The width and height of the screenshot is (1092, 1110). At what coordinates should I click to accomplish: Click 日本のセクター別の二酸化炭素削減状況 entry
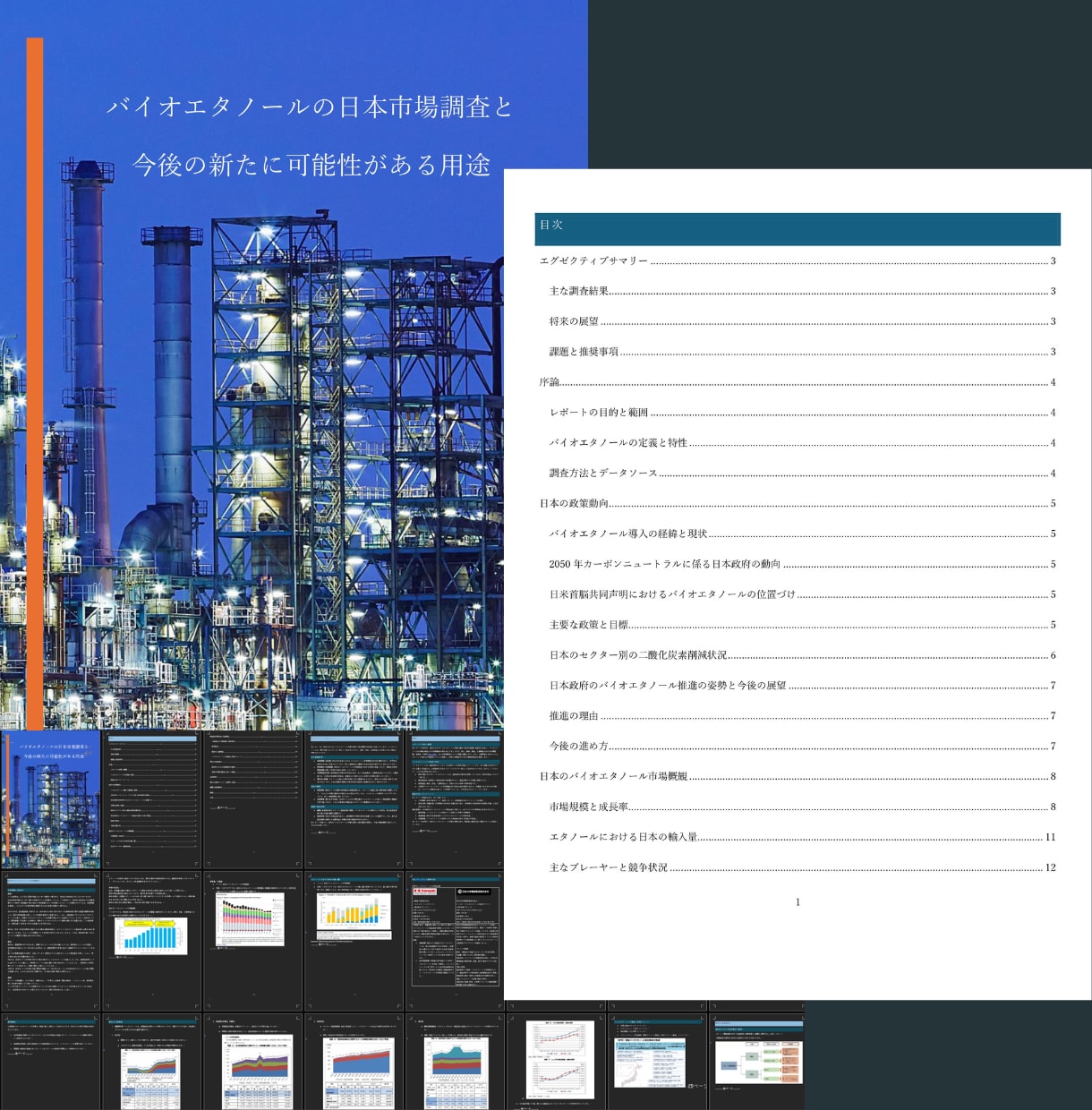(x=802, y=656)
